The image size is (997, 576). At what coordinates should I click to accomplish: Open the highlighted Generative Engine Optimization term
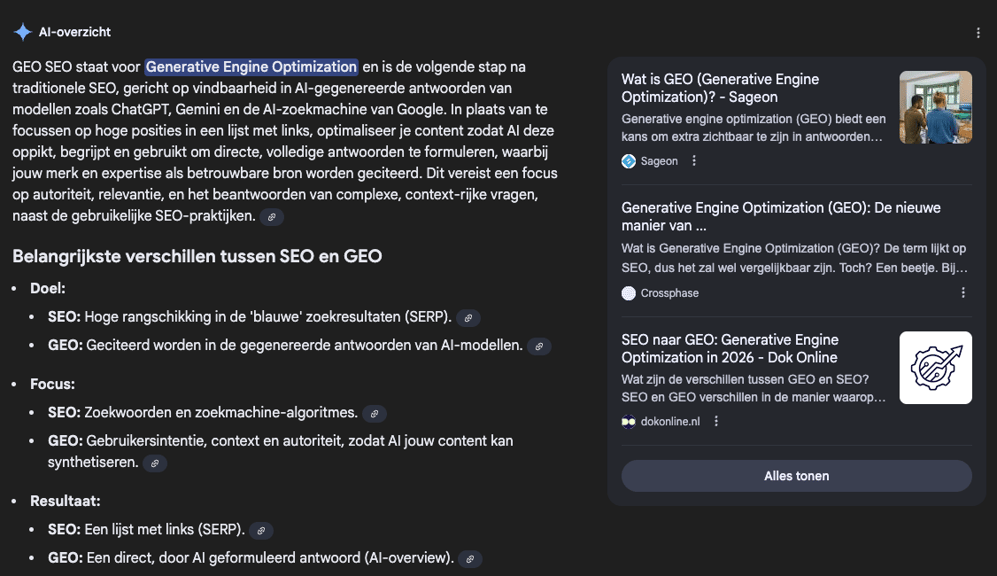pyautogui.click(x=251, y=67)
